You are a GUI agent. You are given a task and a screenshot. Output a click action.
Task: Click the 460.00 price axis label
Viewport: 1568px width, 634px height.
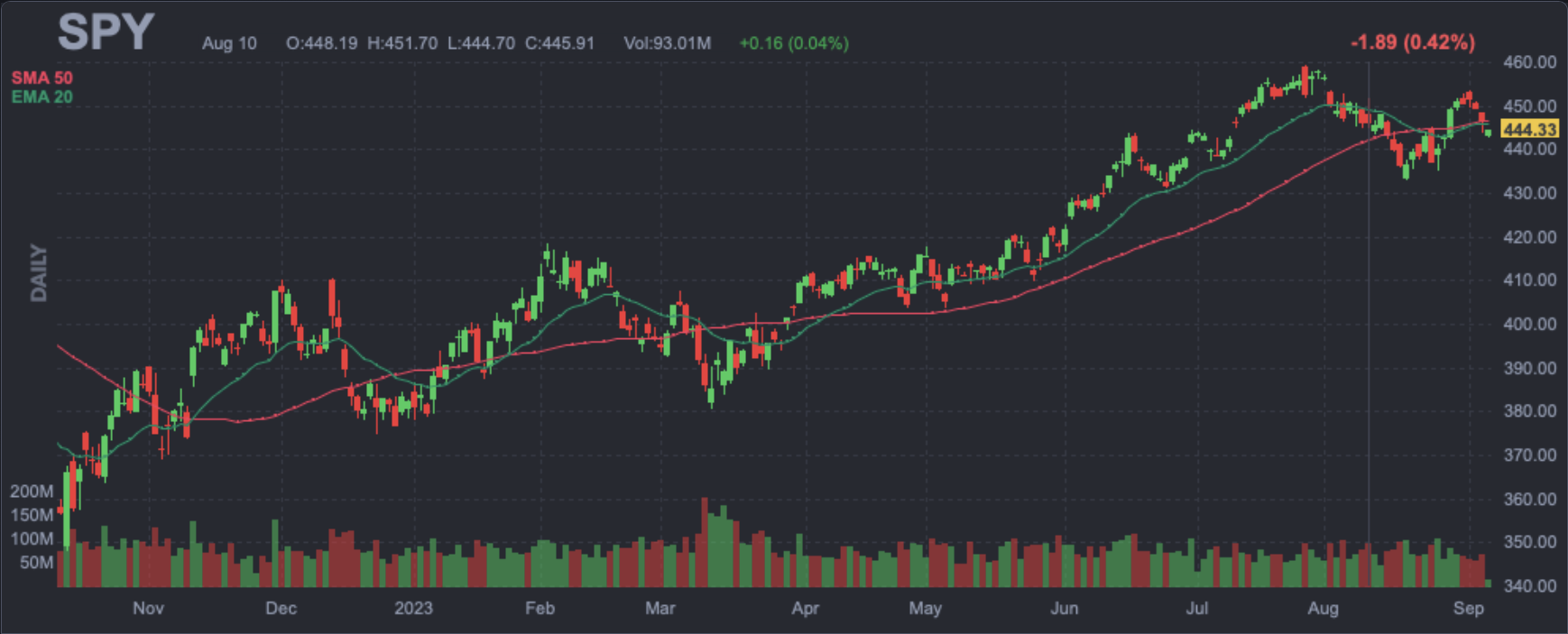tap(1529, 62)
